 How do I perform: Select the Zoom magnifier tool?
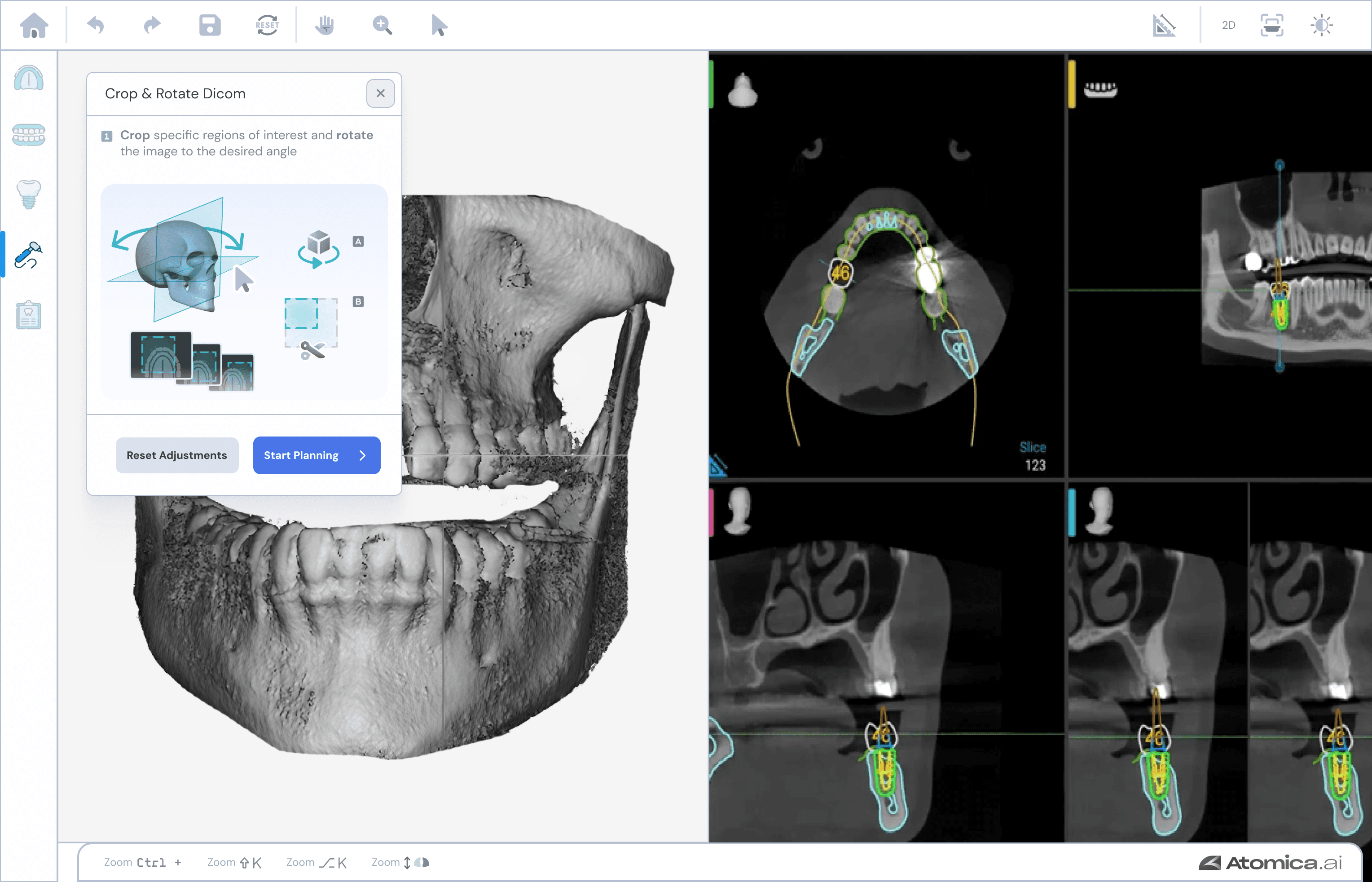tap(382, 25)
